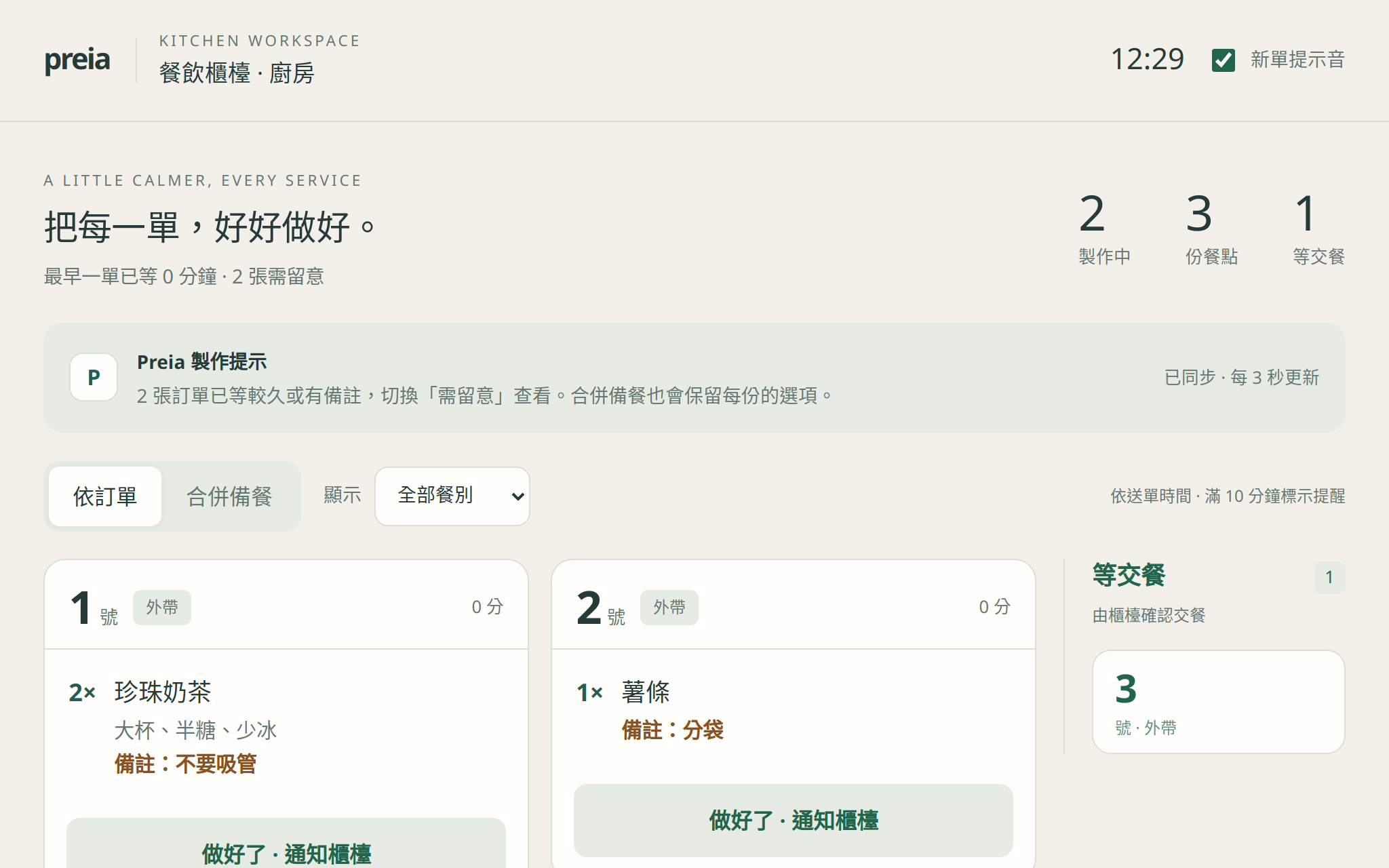Click the 1× quantity for 薯條
This screenshot has height=868, width=1389.
(589, 692)
